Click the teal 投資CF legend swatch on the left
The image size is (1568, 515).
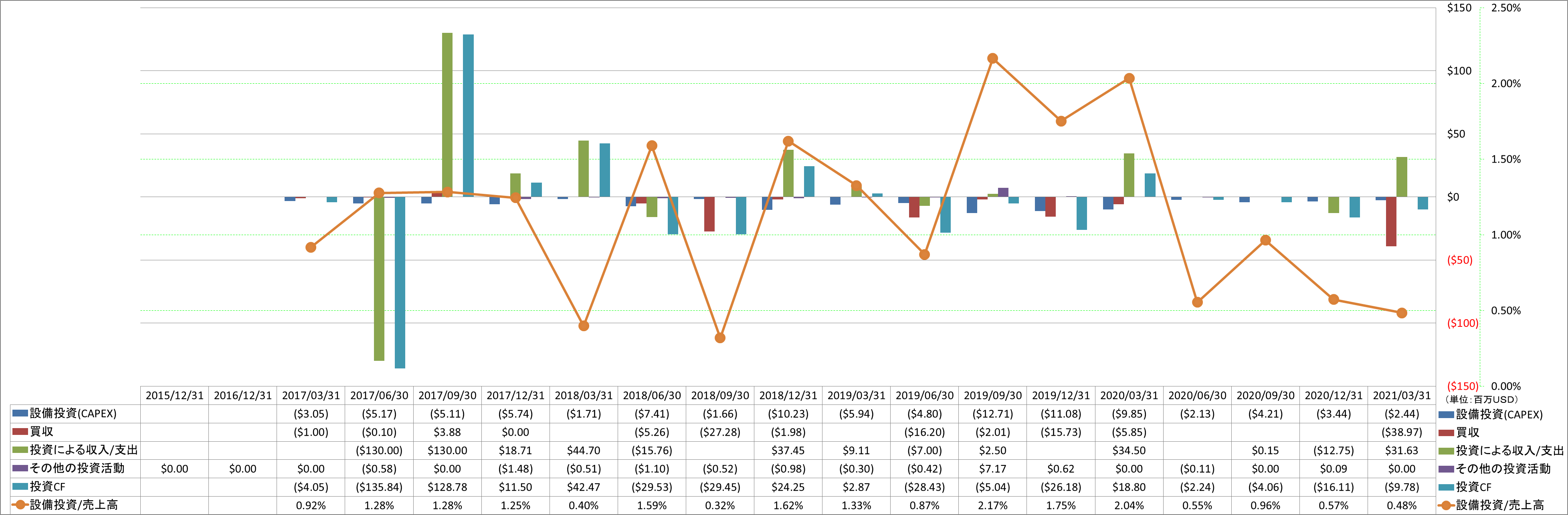coord(20,487)
